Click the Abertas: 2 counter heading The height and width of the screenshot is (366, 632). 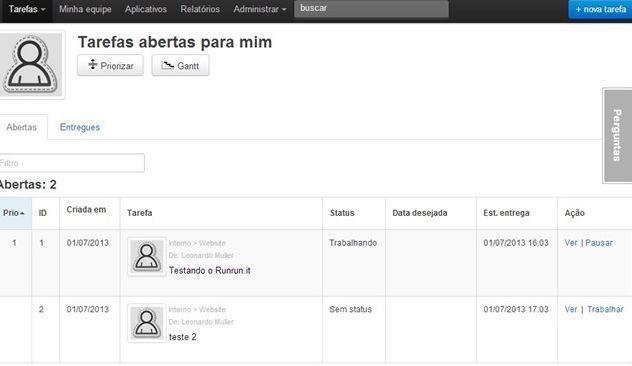pos(28,185)
